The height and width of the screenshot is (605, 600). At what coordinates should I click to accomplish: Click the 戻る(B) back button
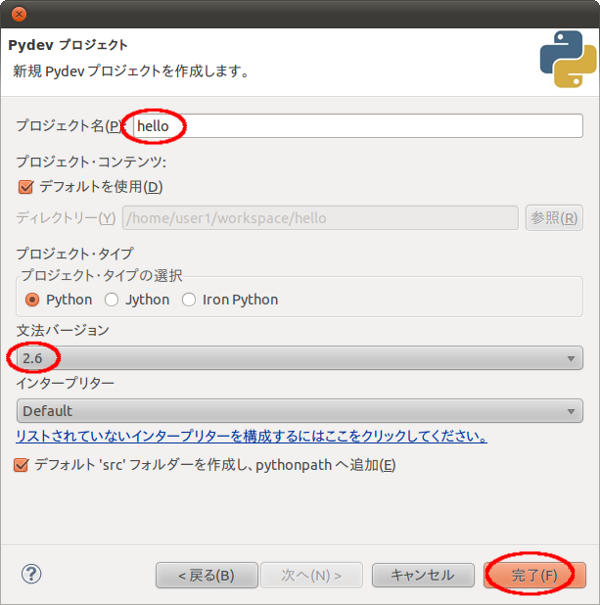point(207,575)
